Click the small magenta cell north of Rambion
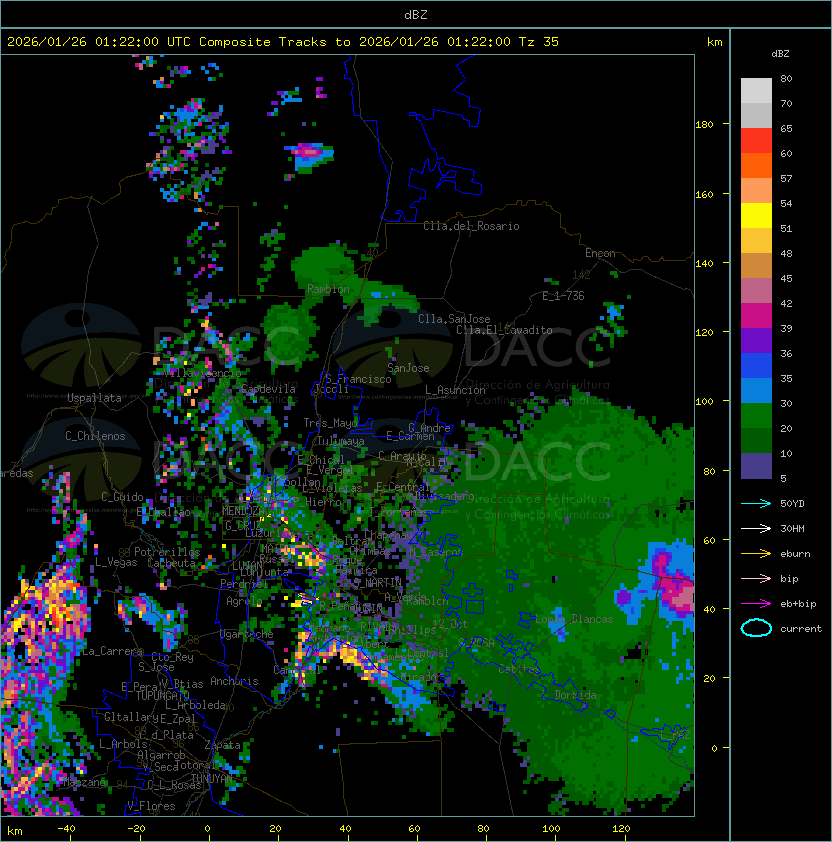The height and width of the screenshot is (842, 832). click(307, 151)
